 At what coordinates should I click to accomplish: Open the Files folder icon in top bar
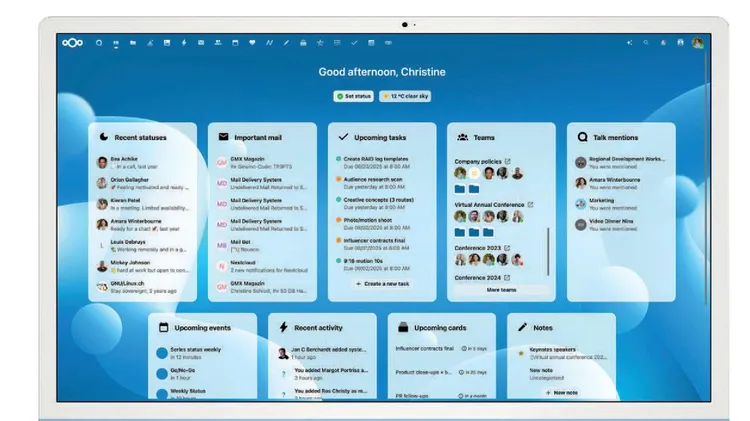(132, 43)
